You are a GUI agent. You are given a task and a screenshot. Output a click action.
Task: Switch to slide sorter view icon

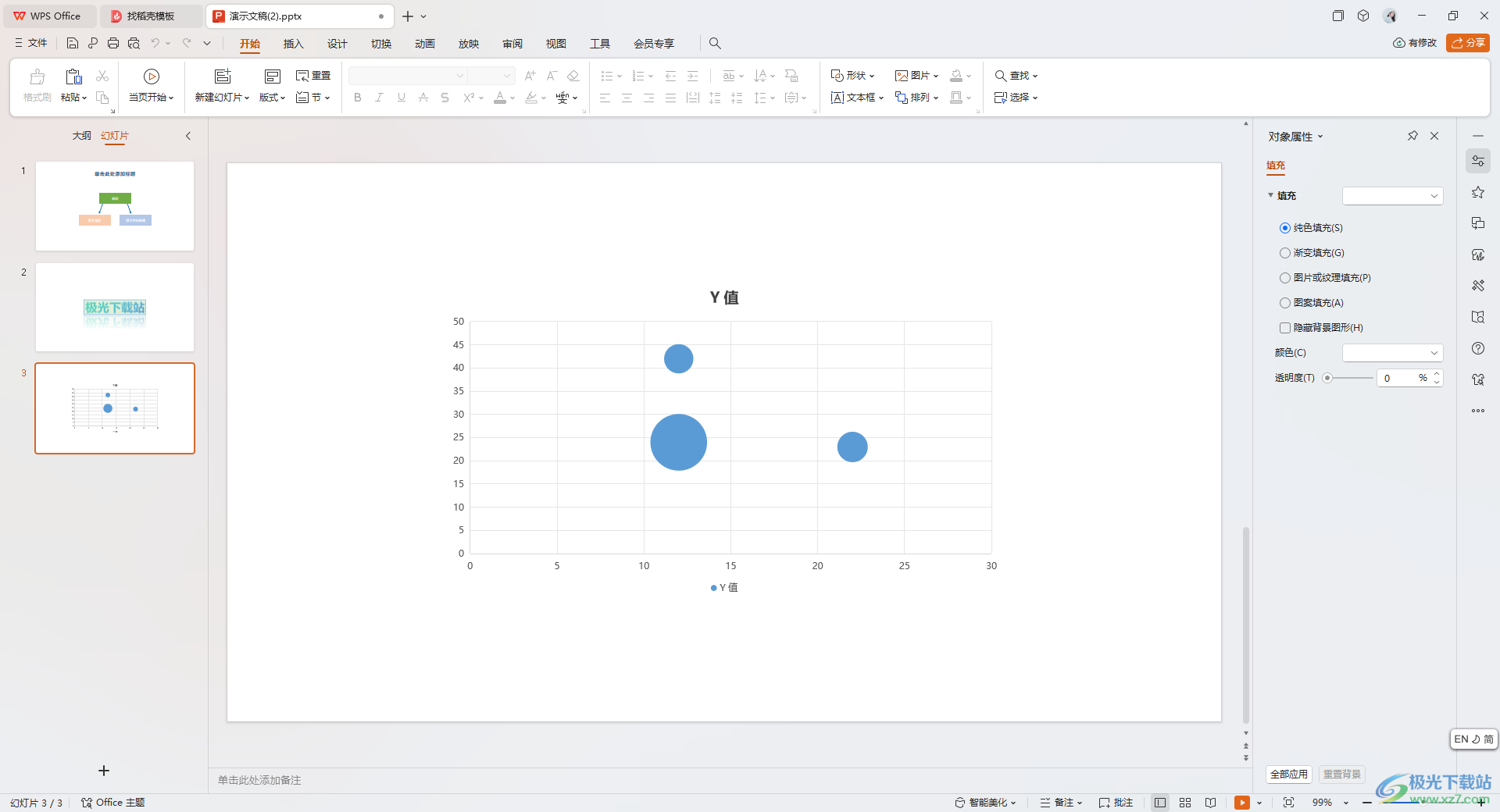[x=1185, y=803]
